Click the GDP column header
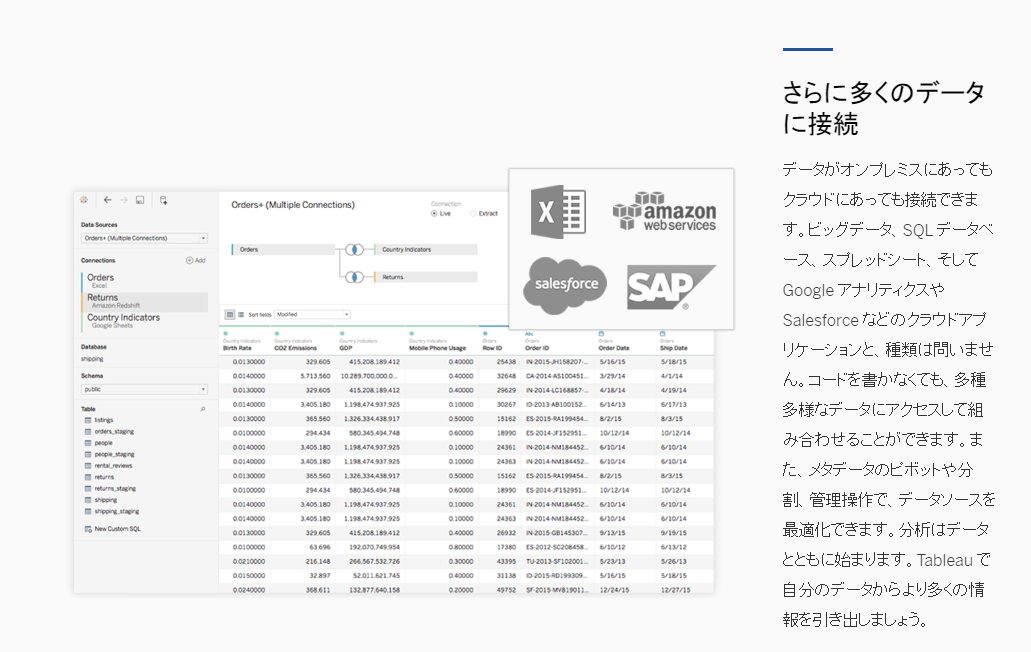The image size is (1031, 652). pyautogui.click(x=346, y=348)
